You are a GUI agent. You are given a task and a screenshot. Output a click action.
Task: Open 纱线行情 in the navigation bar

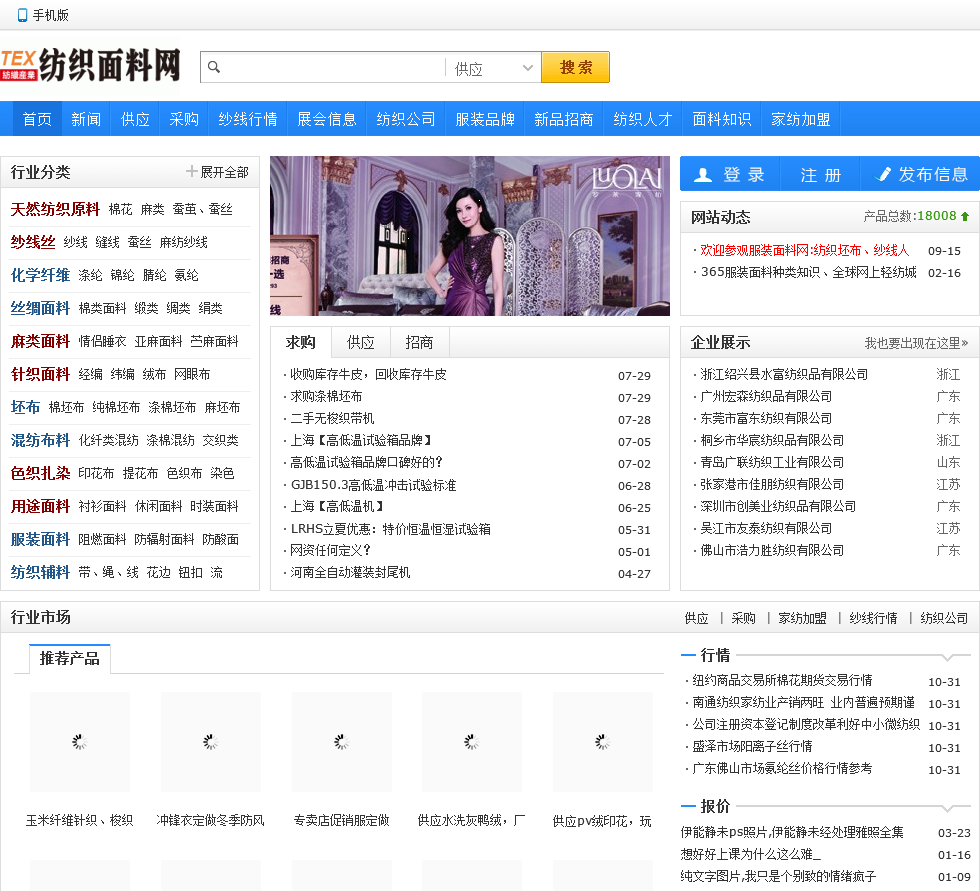point(248,119)
